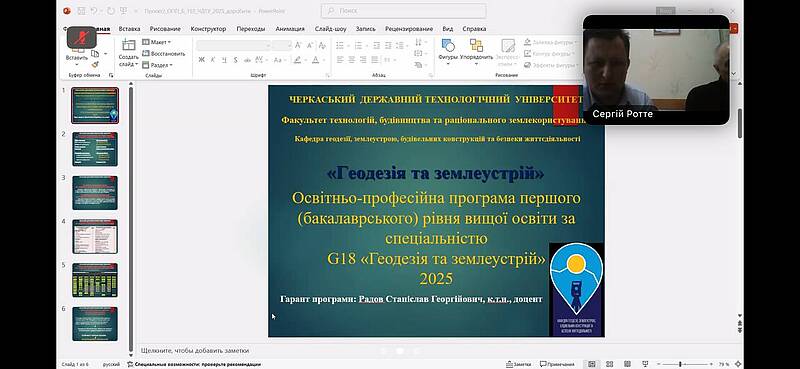This screenshot has height=369, width=800.
Task: Open the Справка tab
Action: pos(474,29)
